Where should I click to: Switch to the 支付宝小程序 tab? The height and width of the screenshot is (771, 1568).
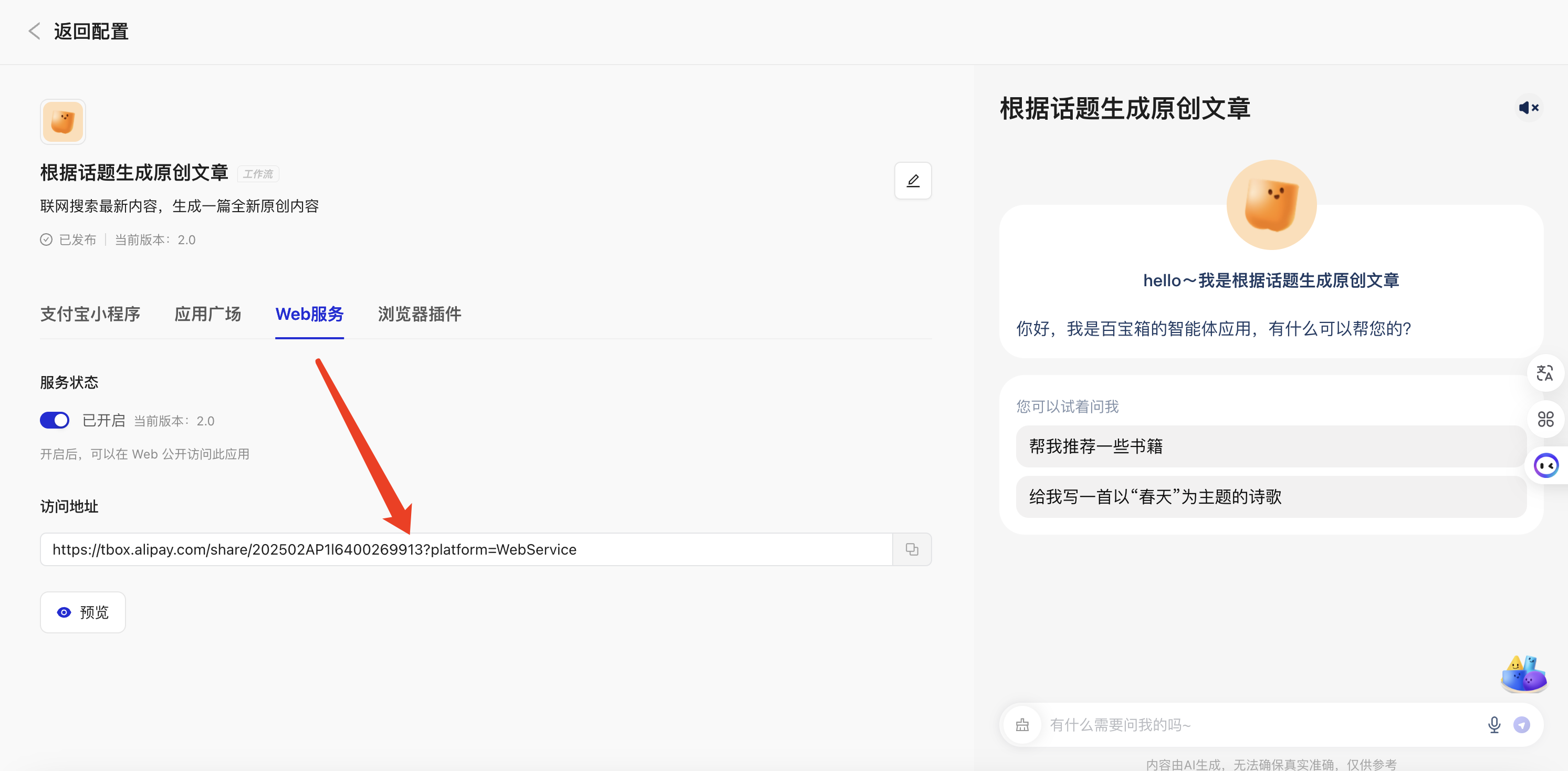90,314
